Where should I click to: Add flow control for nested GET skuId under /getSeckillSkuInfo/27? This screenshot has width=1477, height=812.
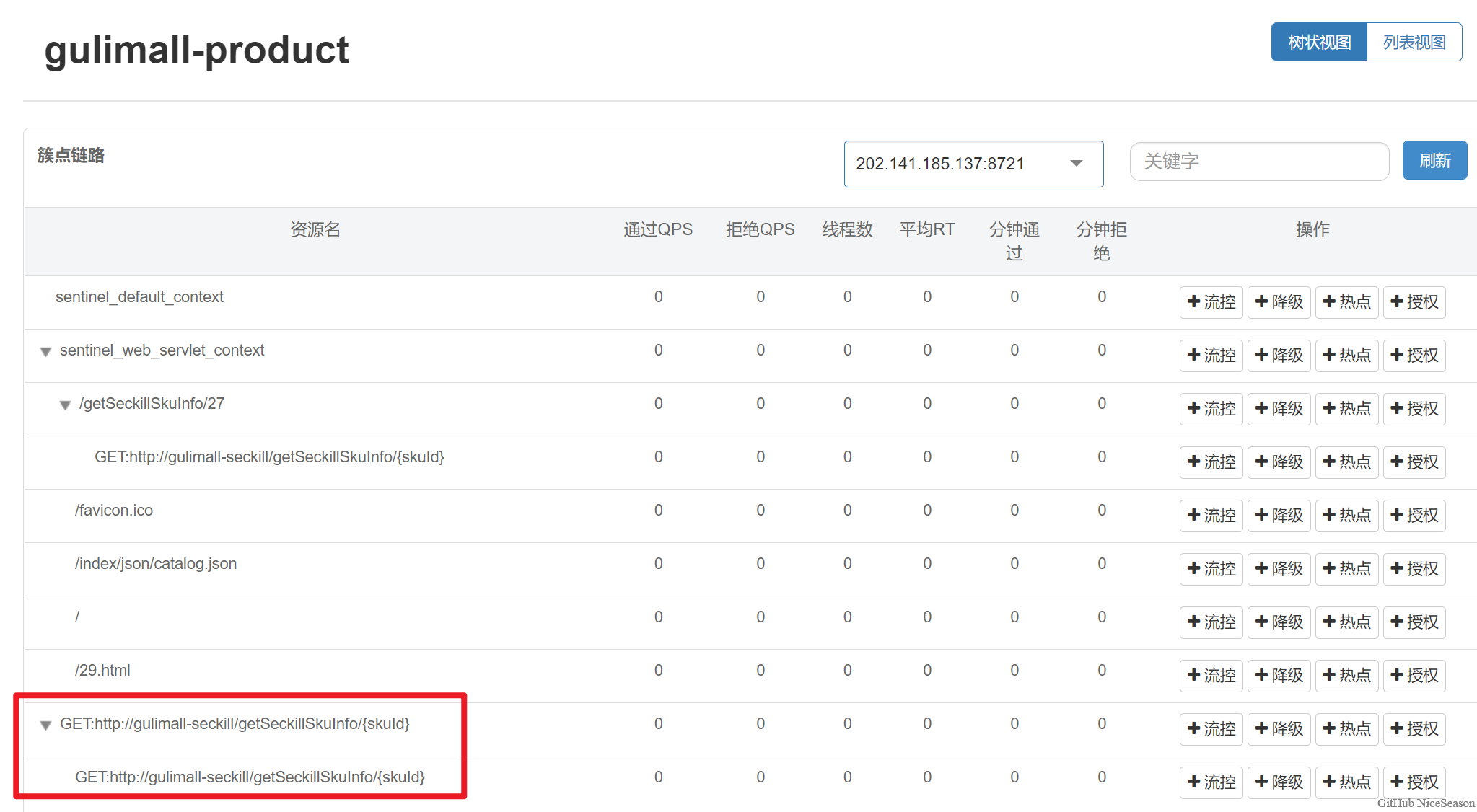click(x=1211, y=462)
